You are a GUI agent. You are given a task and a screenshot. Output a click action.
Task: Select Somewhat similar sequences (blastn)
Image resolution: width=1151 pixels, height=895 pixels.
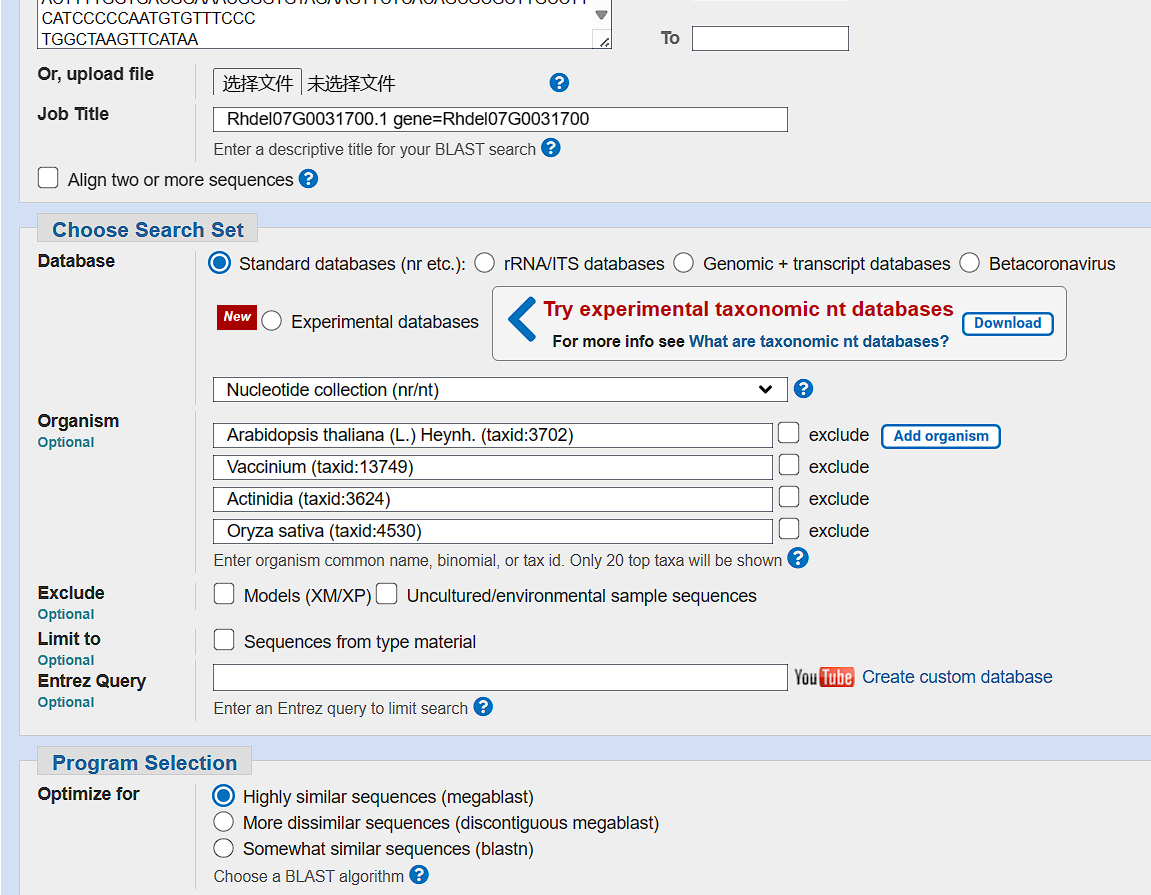point(223,848)
